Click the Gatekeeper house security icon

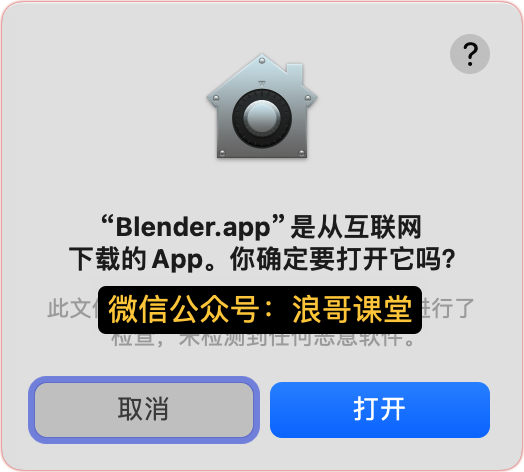pyautogui.click(x=262, y=106)
